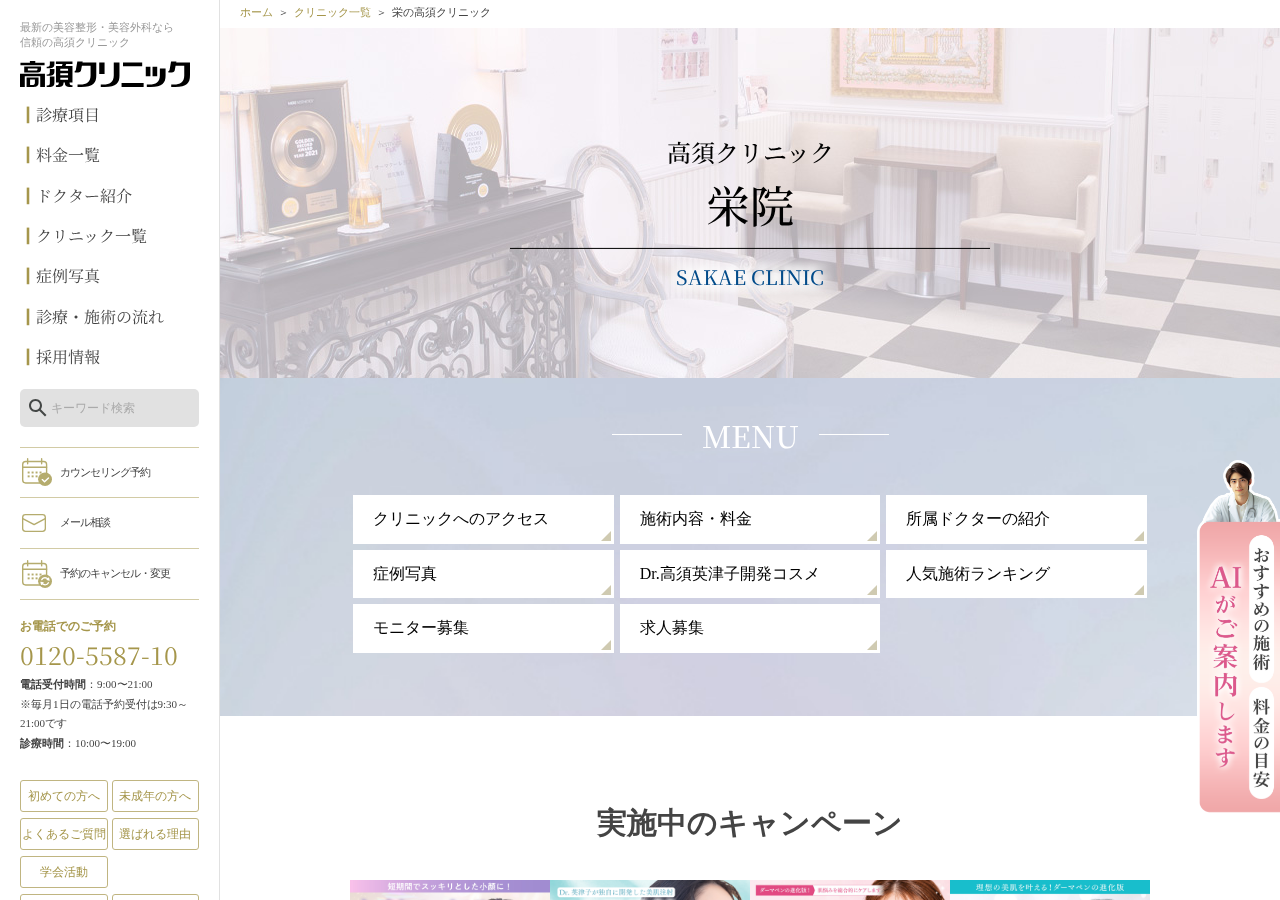The width and height of the screenshot is (1280, 900).
Task: Click the reservation cancel/change calendar icon
Action: [x=37, y=574]
